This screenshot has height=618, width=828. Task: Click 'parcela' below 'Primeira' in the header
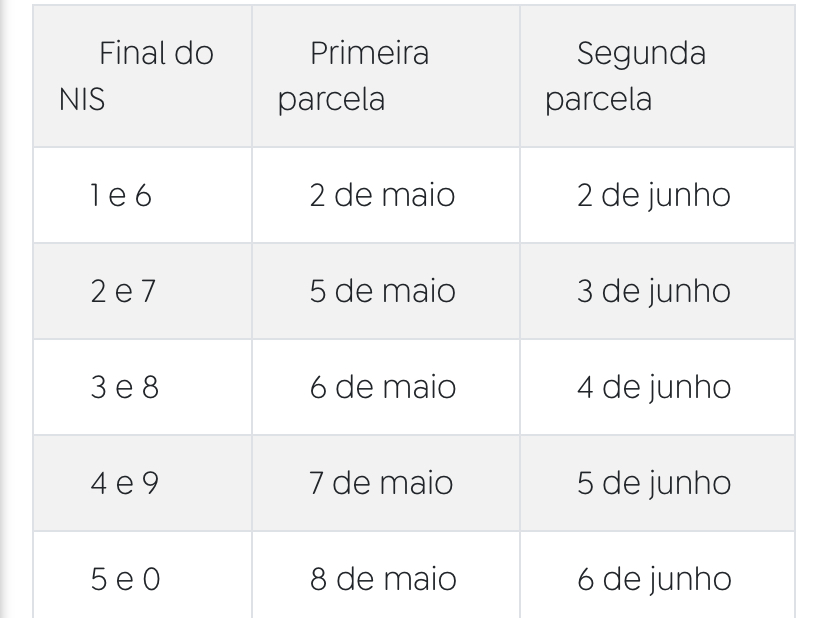pos(331,101)
